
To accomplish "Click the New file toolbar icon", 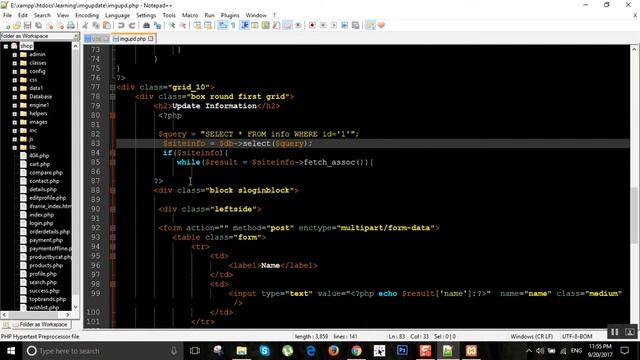I will [x=7, y=26].
